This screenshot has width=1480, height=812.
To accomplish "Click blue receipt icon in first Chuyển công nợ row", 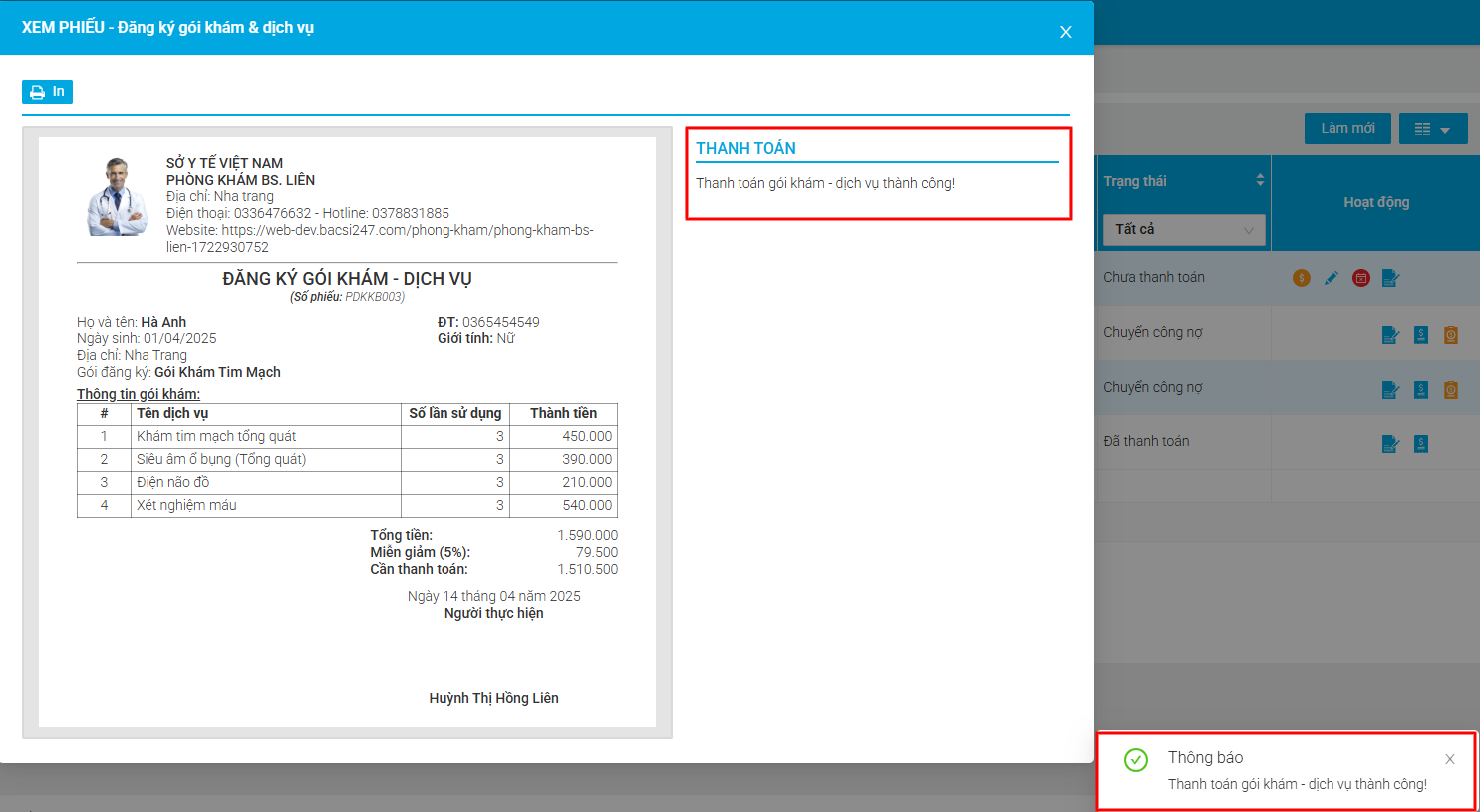I will click(1421, 335).
